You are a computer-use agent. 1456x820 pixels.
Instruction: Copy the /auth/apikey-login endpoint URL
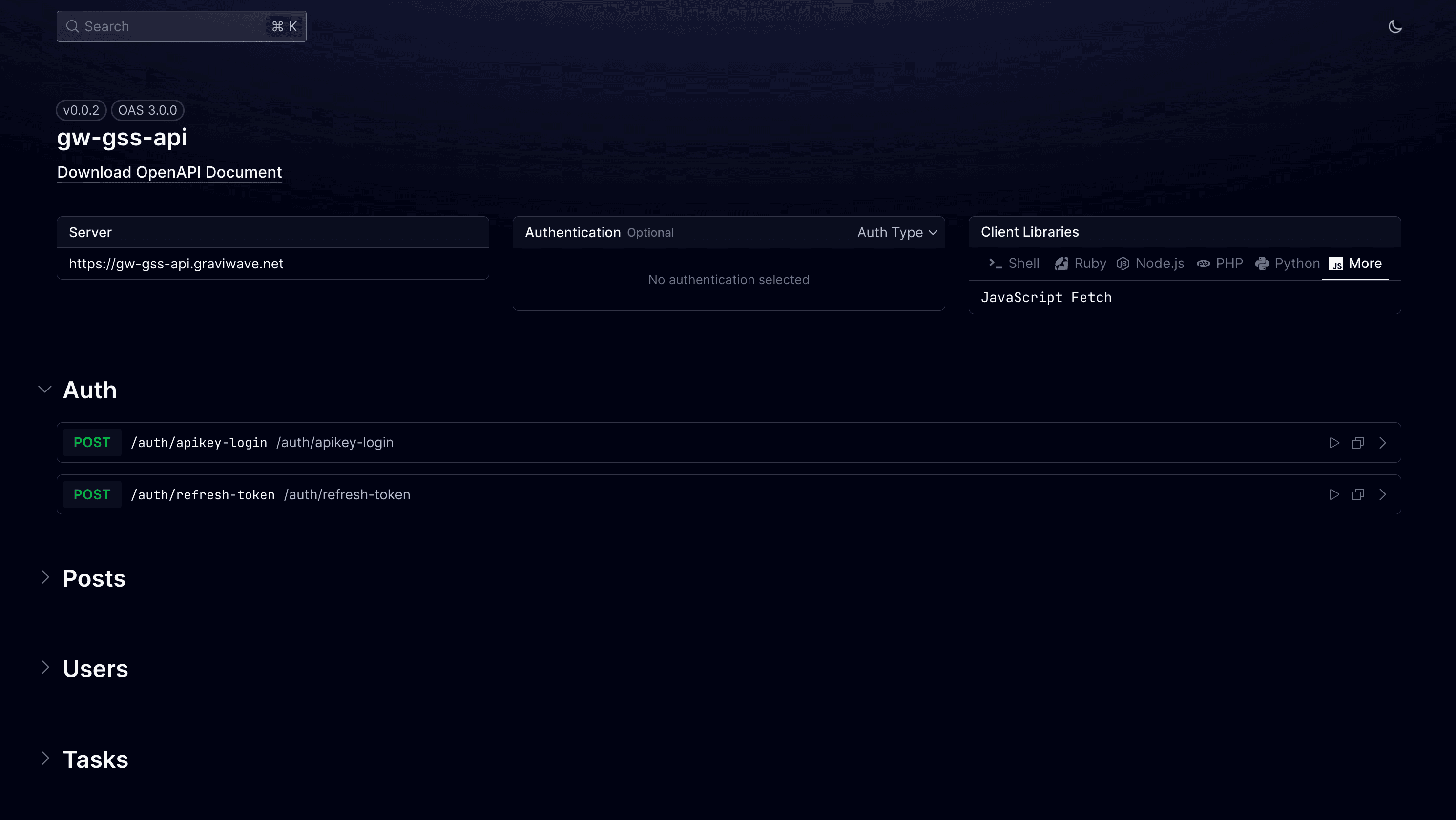click(1358, 443)
